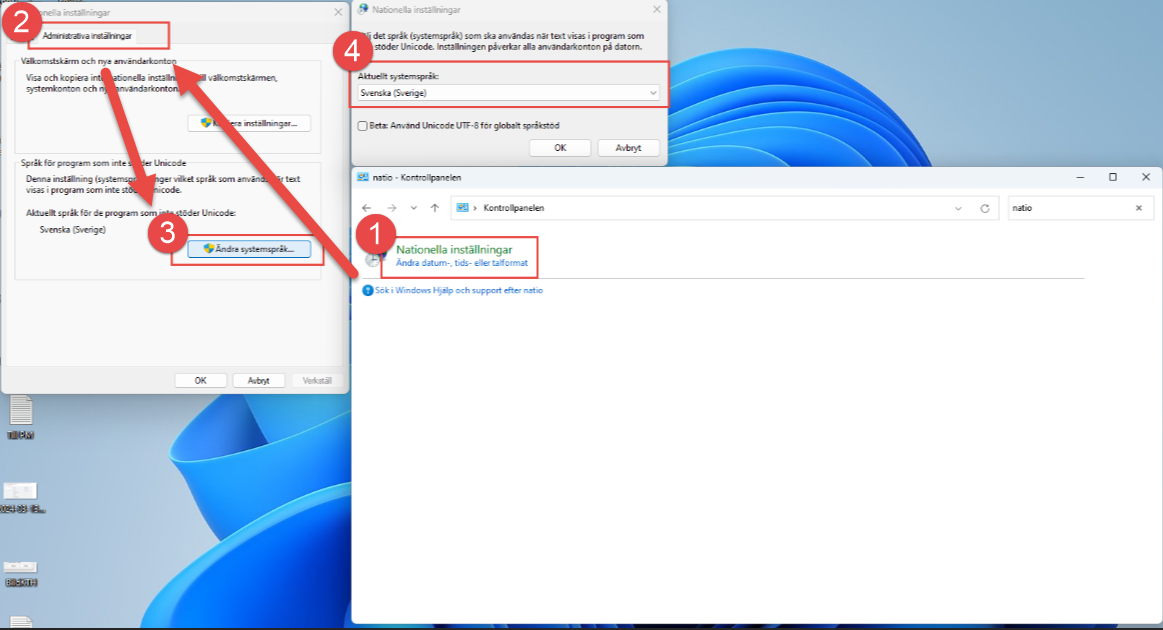Expand the address bar history chevron
Screen dimensions: 1163x630
click(958, 208)
